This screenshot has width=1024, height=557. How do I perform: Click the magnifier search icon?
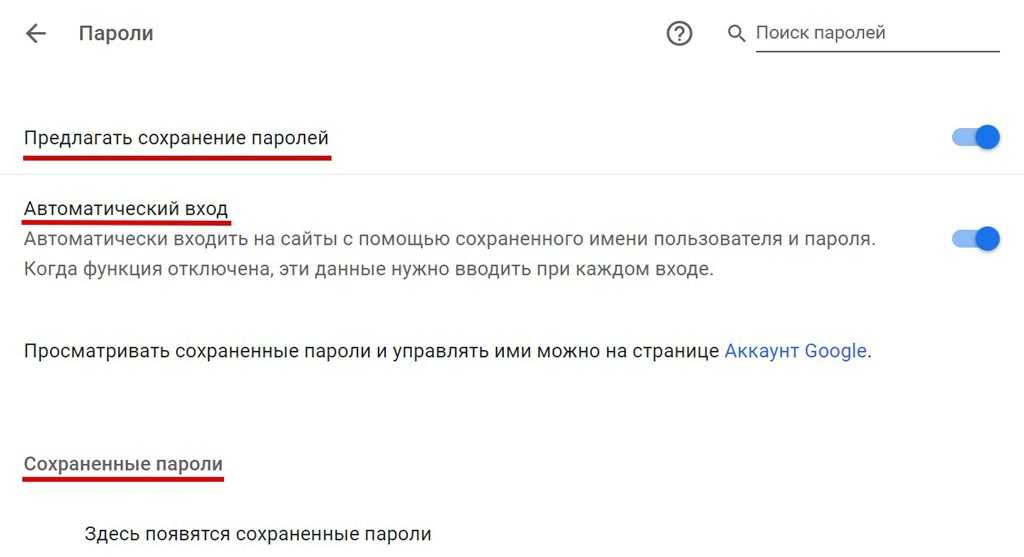point(737,34)
